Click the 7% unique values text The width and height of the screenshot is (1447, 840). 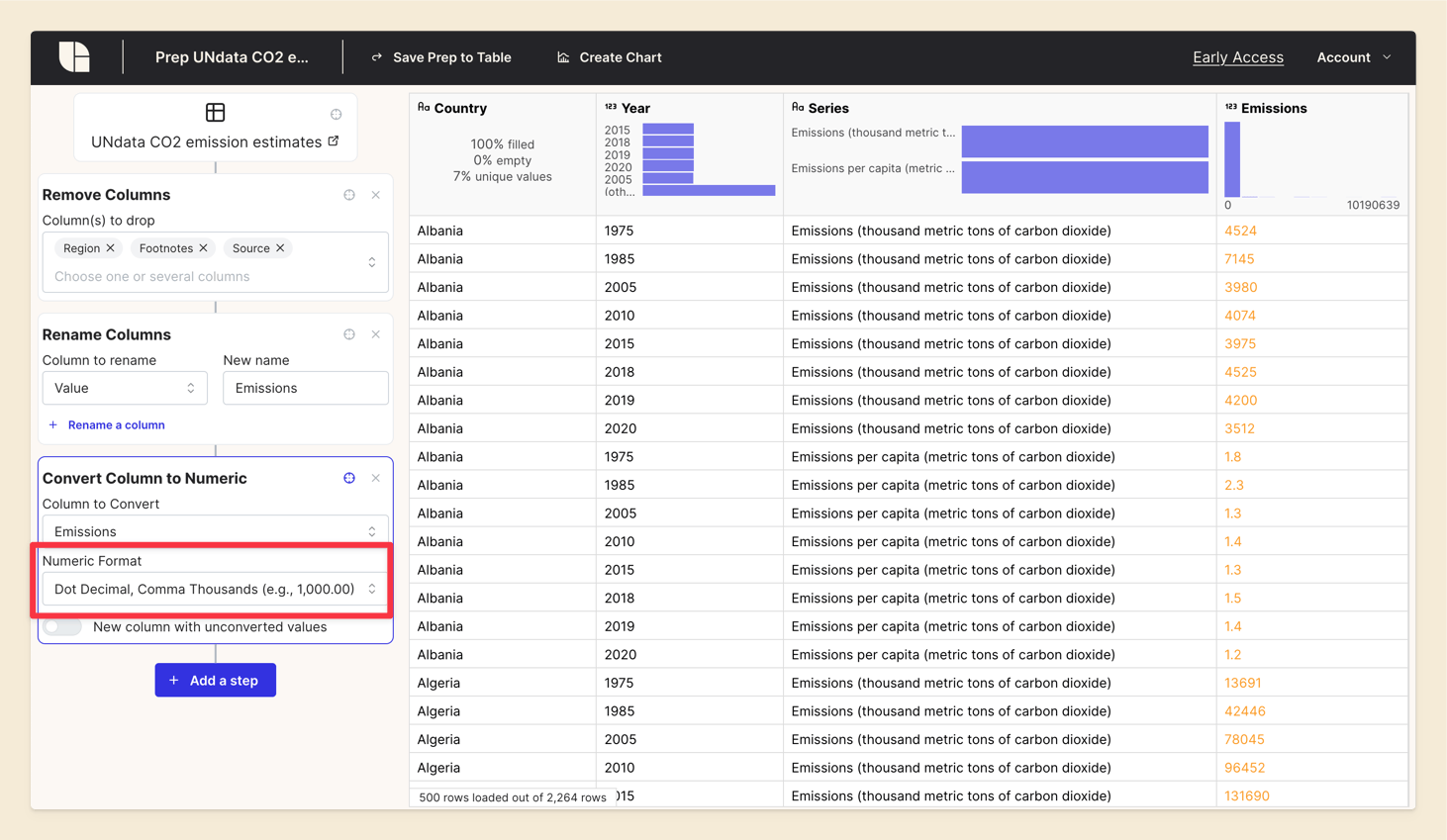pos(502,176)
